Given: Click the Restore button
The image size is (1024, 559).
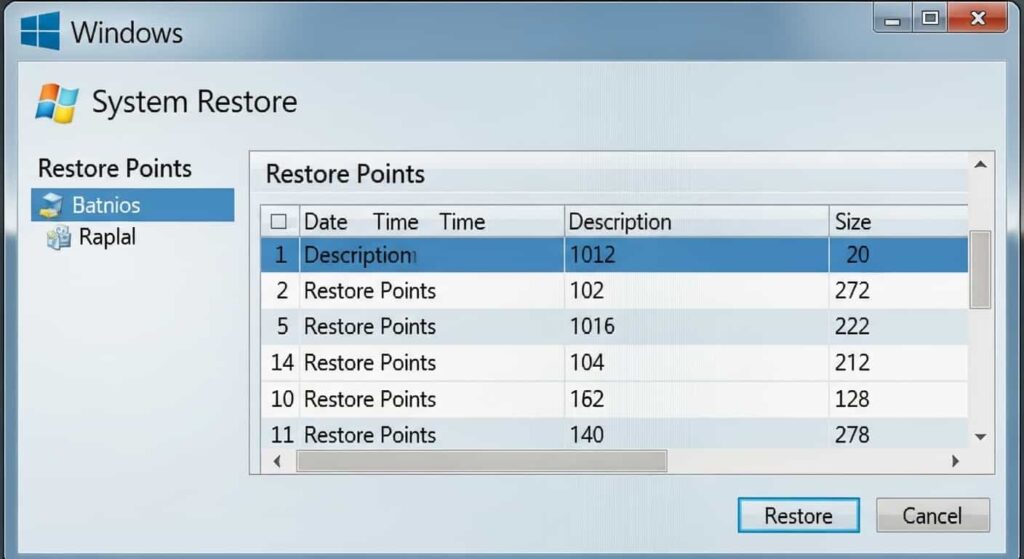Looking at the screenshot, I should point(798,515).
